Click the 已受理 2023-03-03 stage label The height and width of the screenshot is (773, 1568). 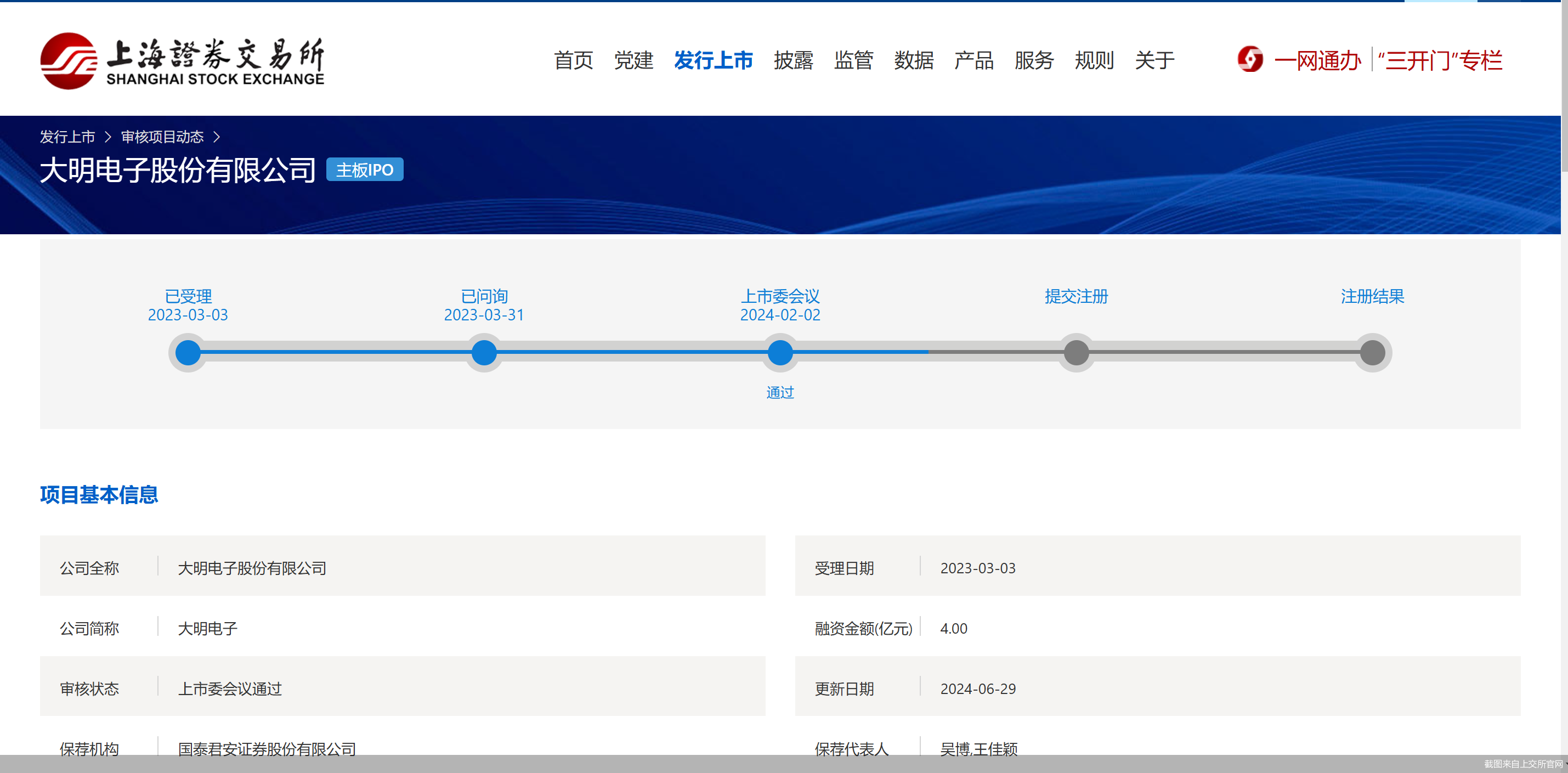click(188, 305)
